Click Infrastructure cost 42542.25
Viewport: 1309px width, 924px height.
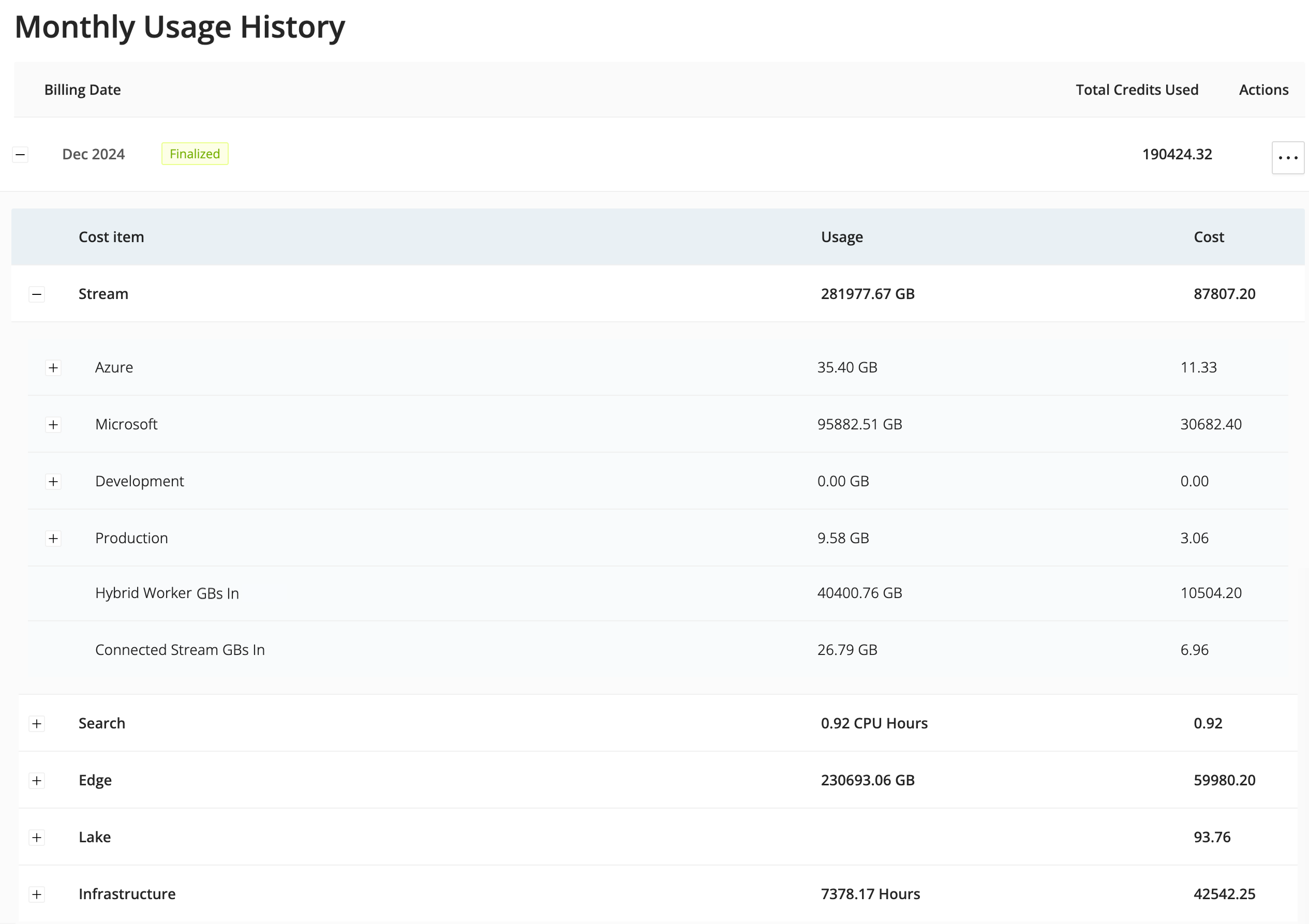[1225, 895]
